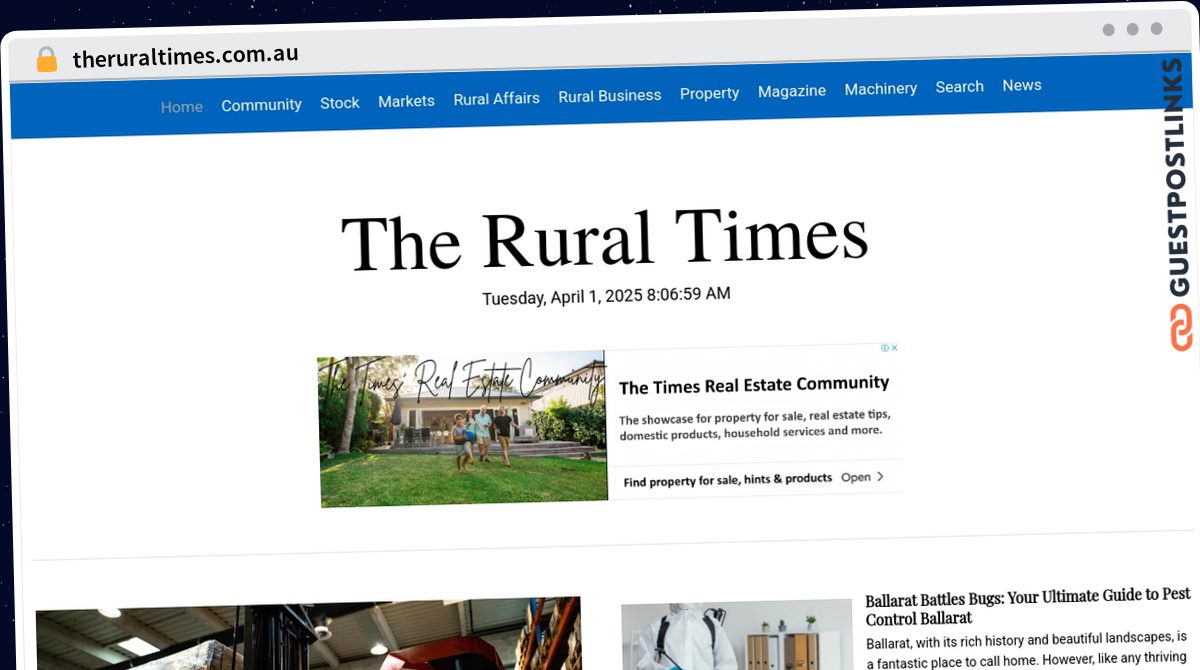
Task: Click Search in the navigation bar
Action: 960,87
